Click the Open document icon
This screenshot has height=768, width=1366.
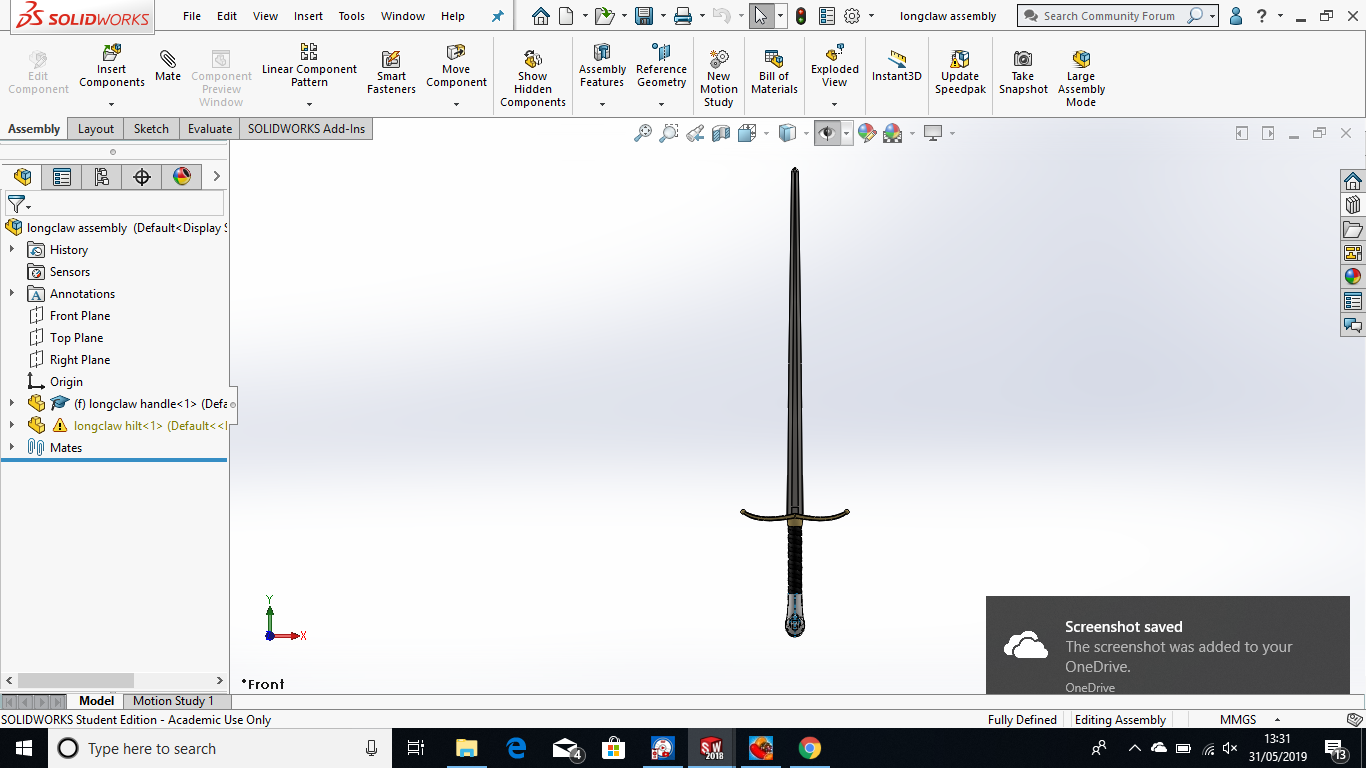(603, 16)
